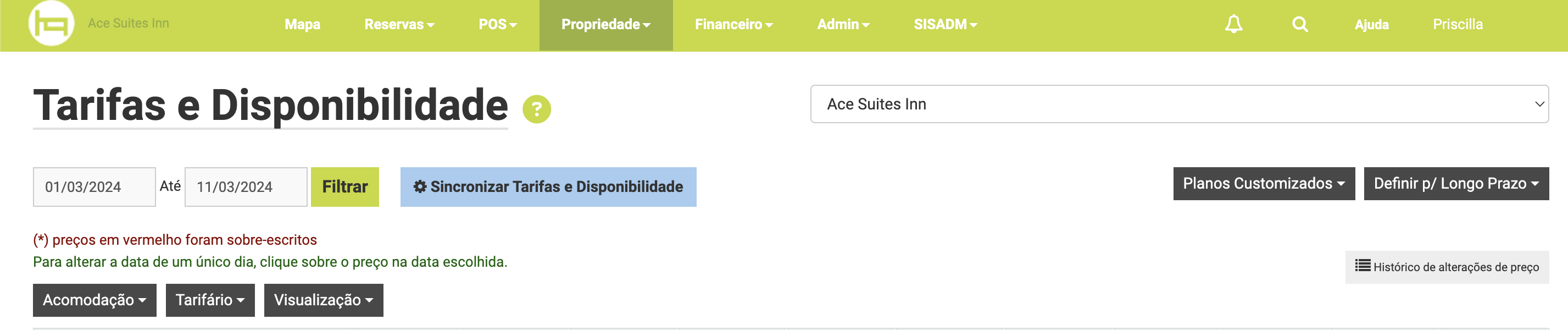Viewport: 1568px width, 330px height.
Task: Open the Financeiro menu
Action: [x=733, y=24]
